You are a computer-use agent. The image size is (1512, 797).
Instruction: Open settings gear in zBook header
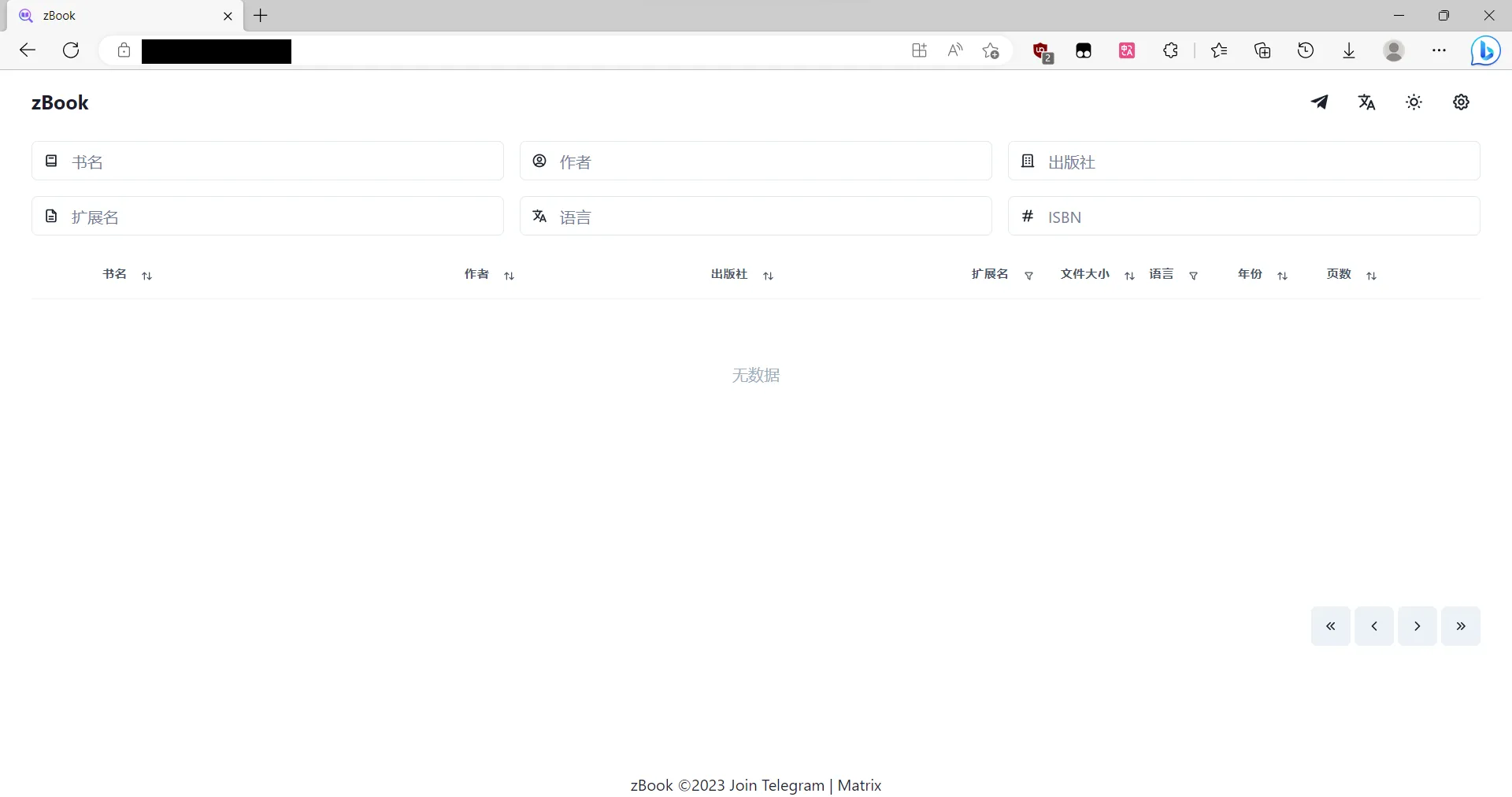pos(1461,102)
